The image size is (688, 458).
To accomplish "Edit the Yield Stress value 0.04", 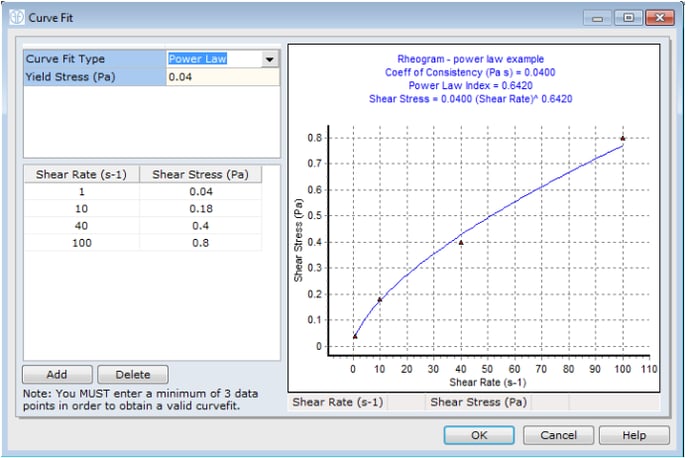I will click(222, 77).
